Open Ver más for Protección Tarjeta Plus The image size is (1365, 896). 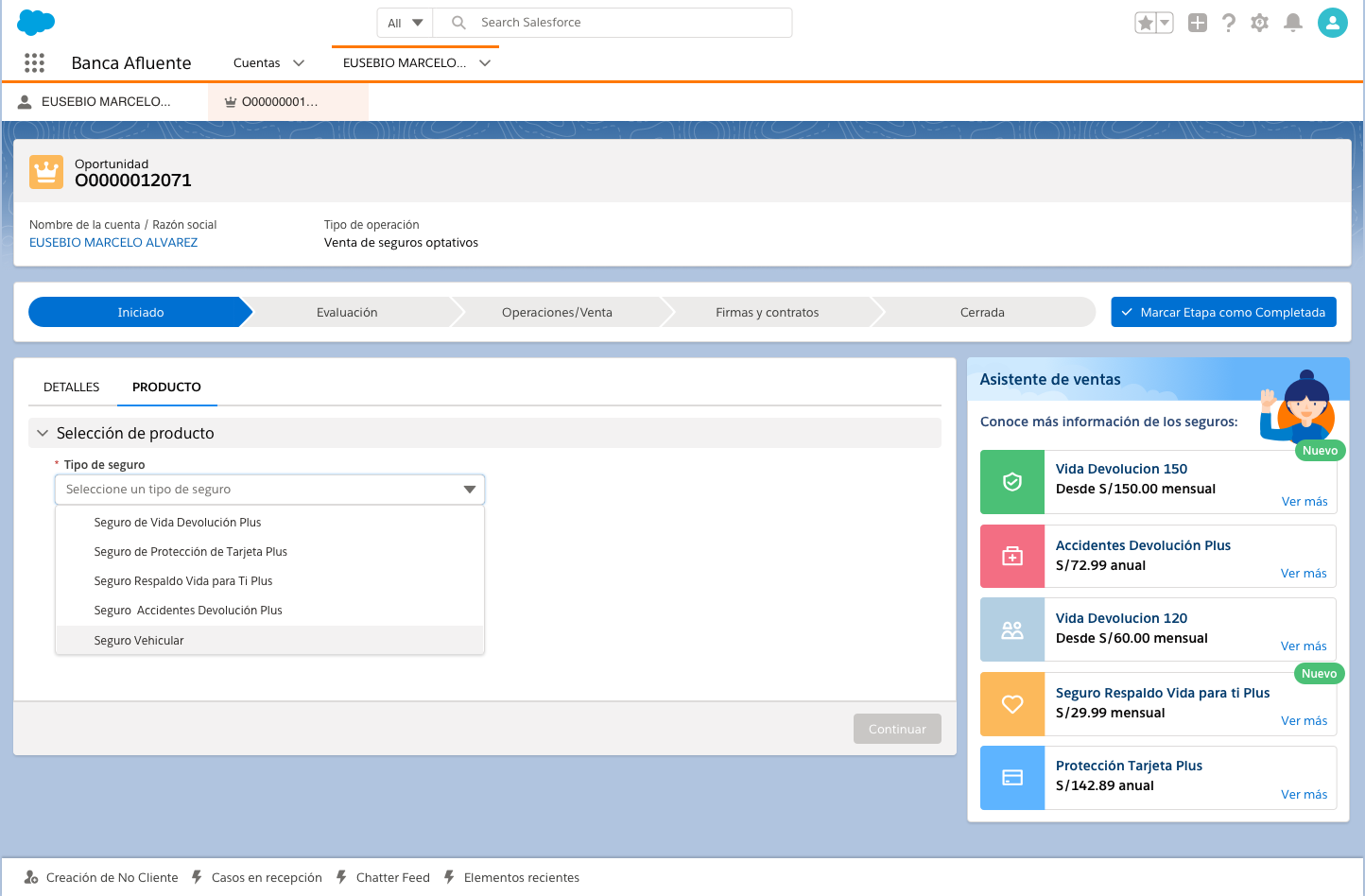1304,795
